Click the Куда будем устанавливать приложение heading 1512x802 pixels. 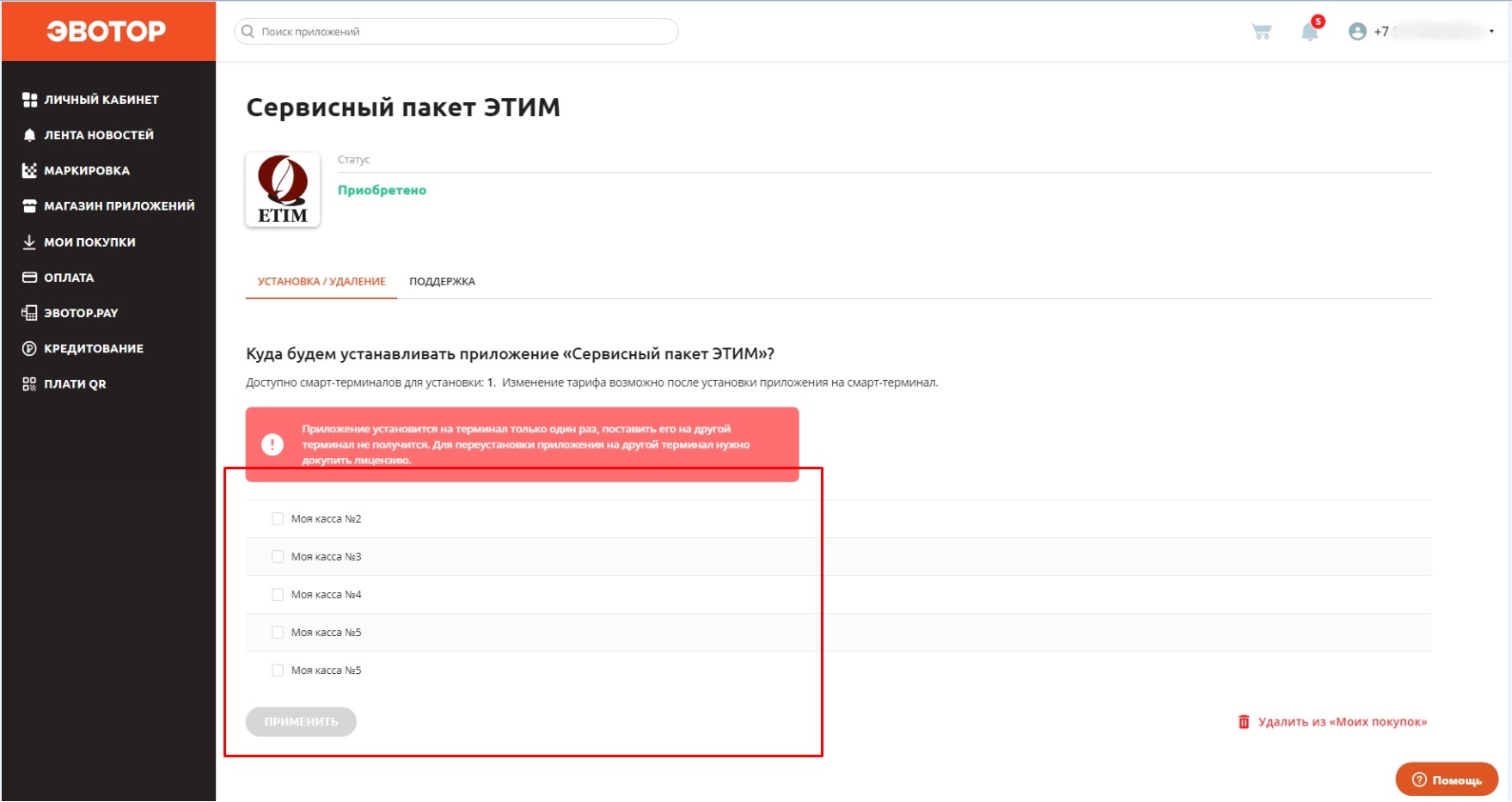(511, 354)
